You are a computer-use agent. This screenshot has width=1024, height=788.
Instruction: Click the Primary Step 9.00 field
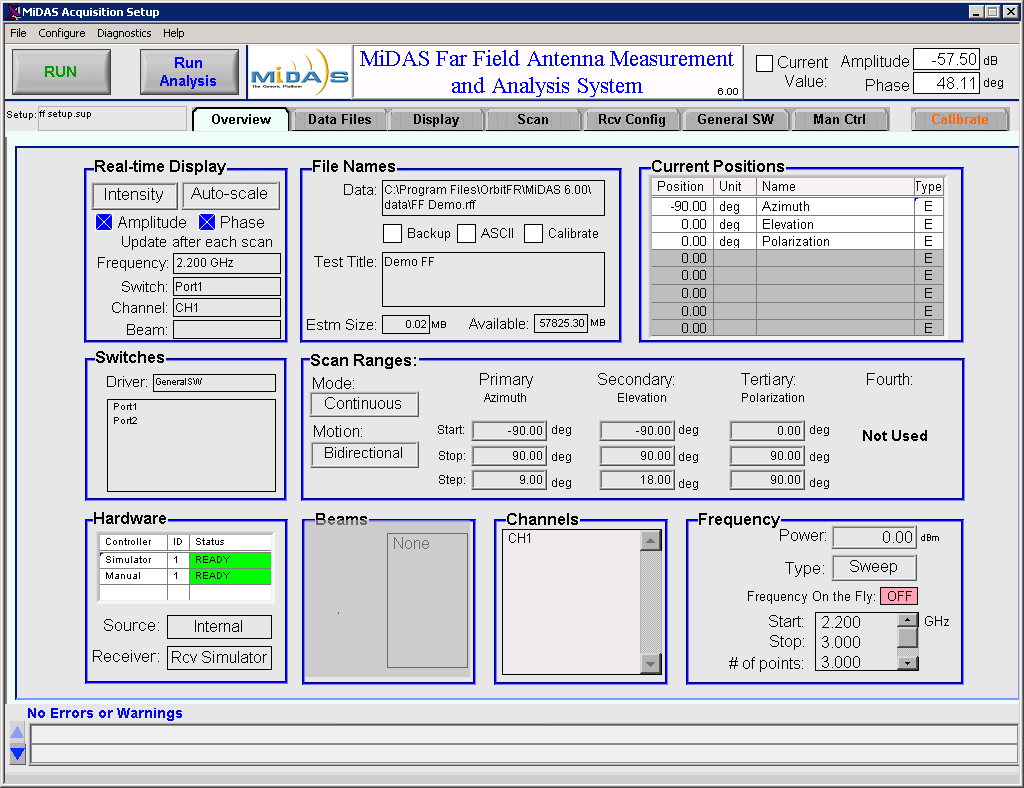tap(509, 480)
